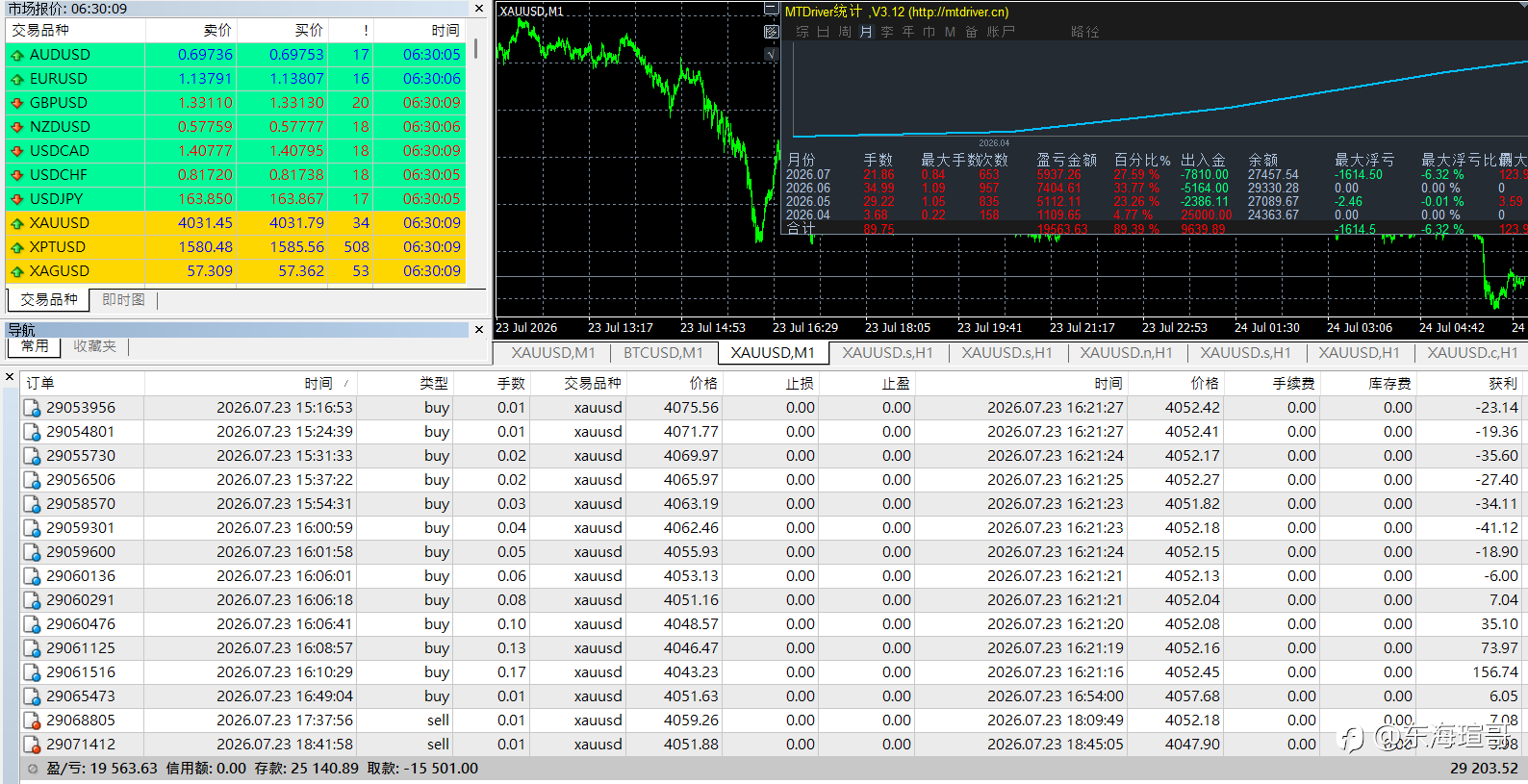Close the 导航 navigator panel

479,330
